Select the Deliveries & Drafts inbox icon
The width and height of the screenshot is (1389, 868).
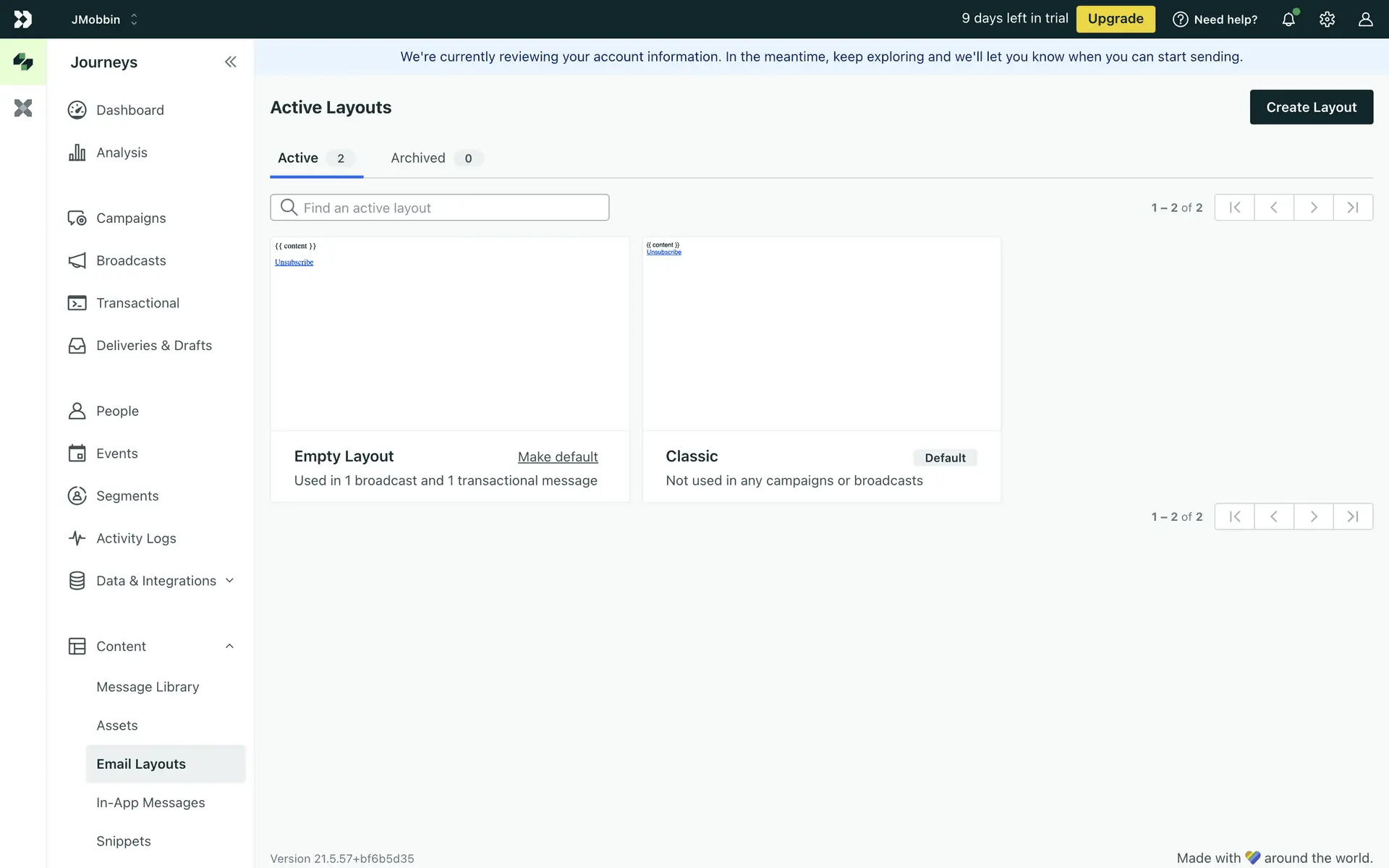pos(77,346)
